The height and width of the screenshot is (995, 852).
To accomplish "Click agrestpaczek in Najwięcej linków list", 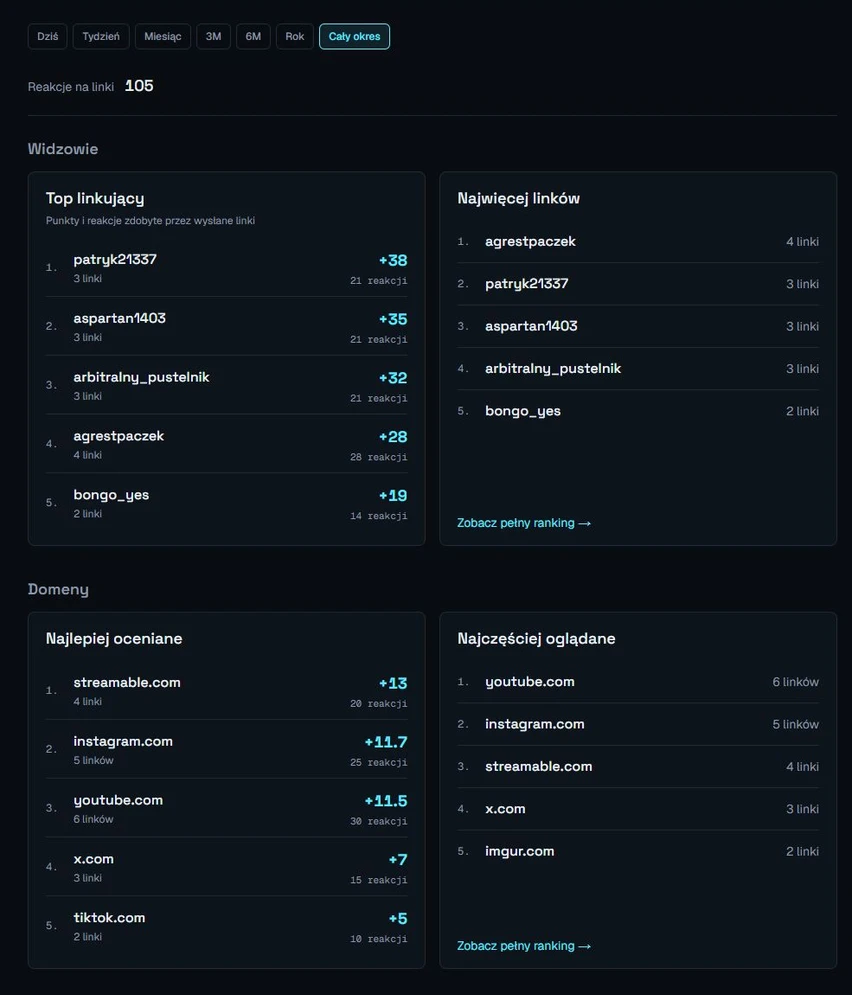I will click(x=530, y=241).
